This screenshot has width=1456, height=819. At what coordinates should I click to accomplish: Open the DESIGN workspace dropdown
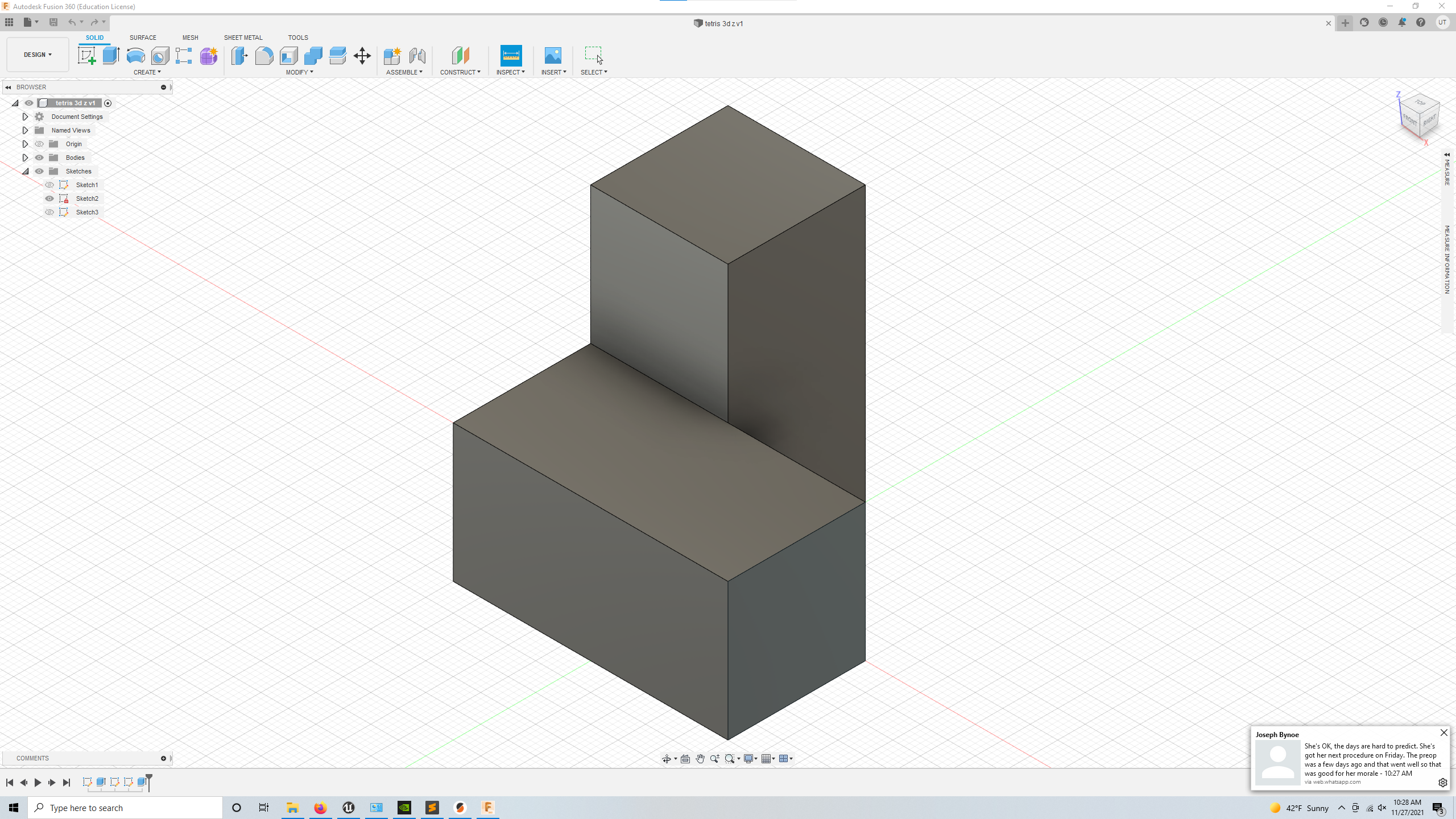tap(37, 54)
